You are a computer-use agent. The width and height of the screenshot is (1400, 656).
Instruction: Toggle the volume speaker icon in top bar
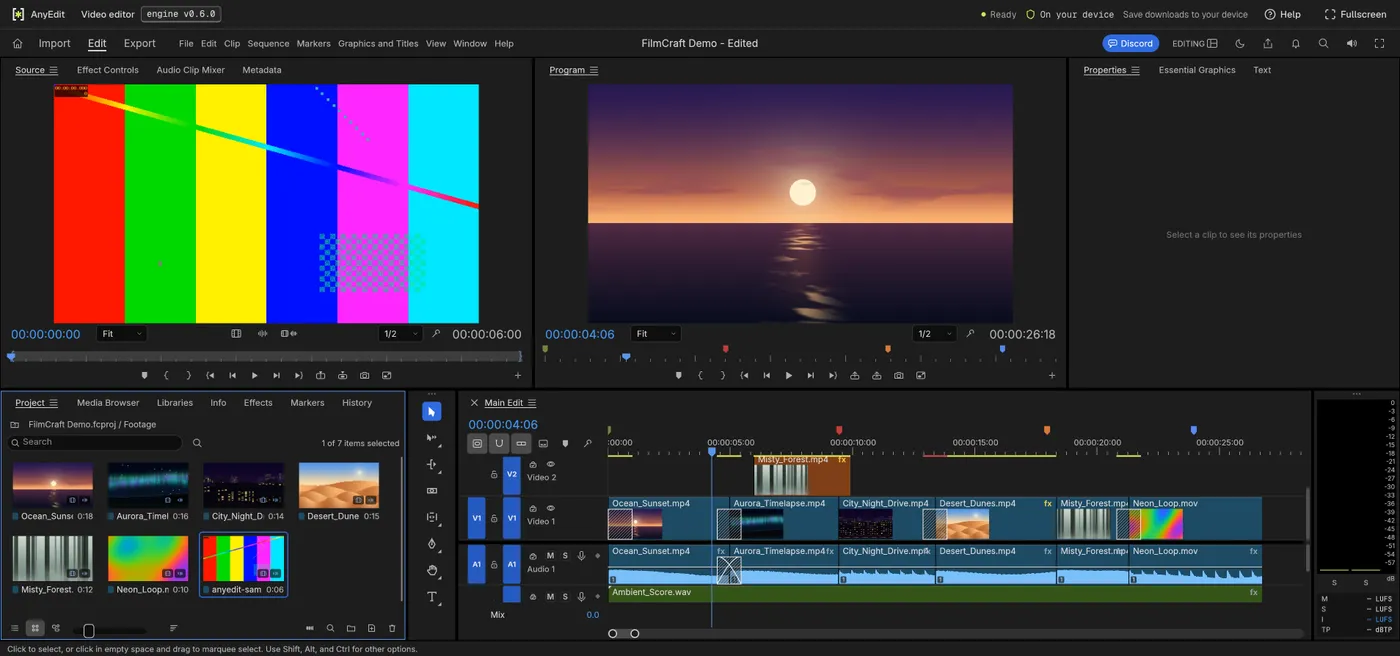click(x=1352, y=43)
